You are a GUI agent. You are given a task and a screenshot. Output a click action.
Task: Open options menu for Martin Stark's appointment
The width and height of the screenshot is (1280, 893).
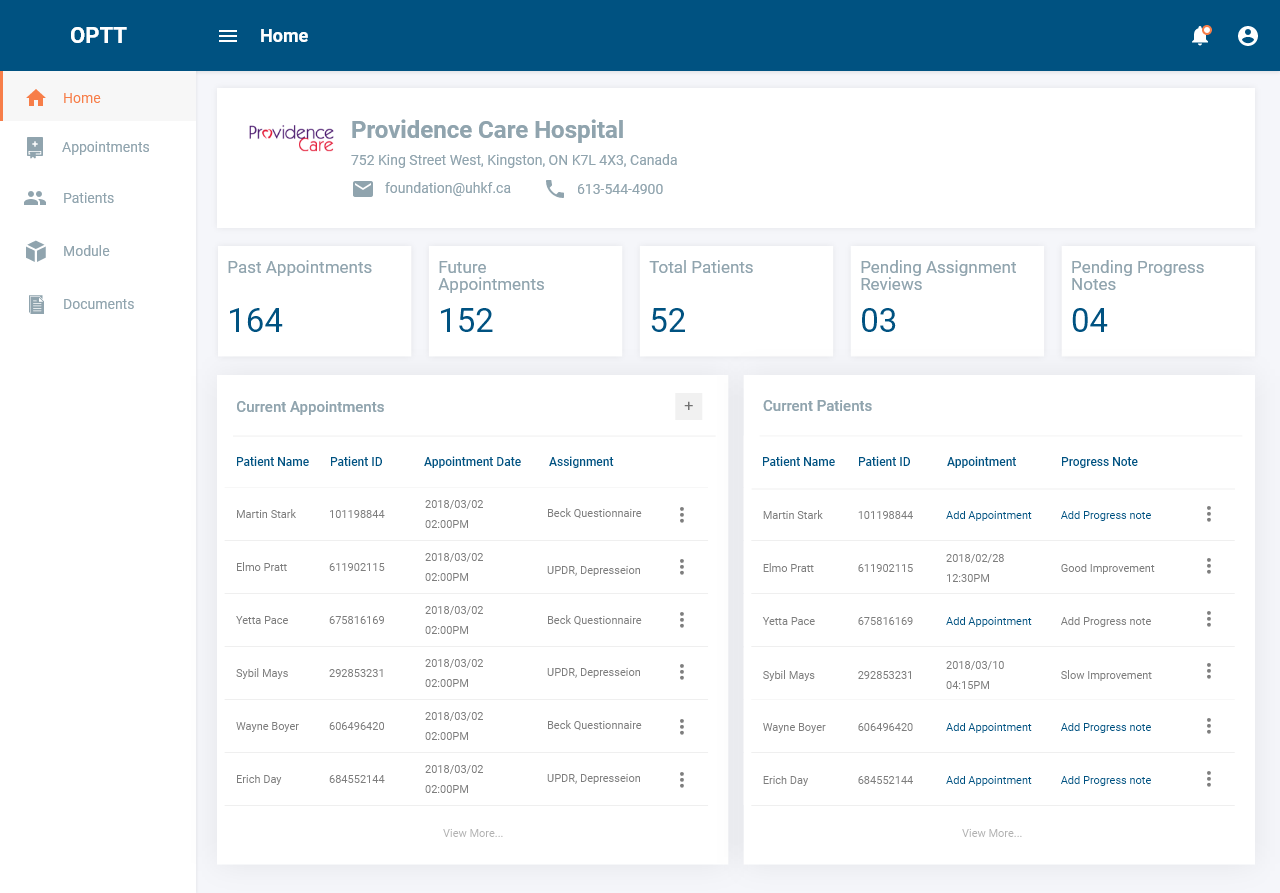(x=682, y=515)
